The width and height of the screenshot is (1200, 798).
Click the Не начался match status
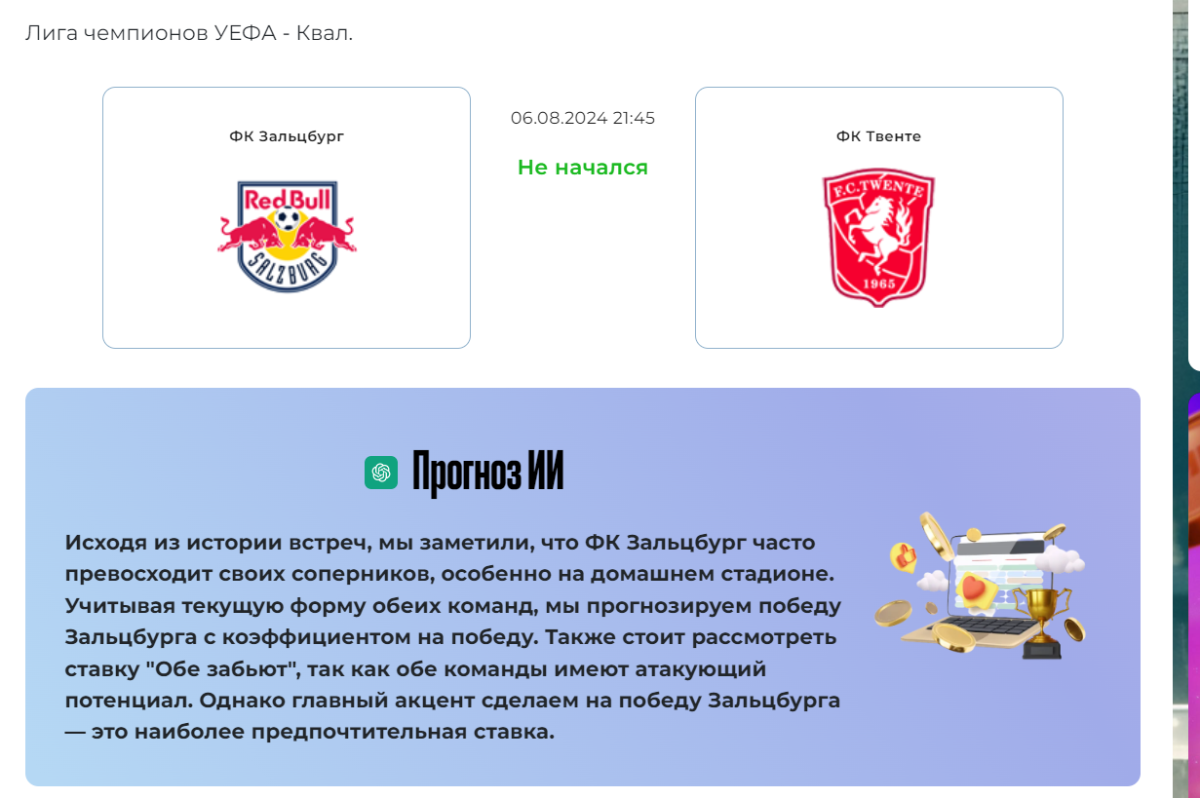point(583,167)
